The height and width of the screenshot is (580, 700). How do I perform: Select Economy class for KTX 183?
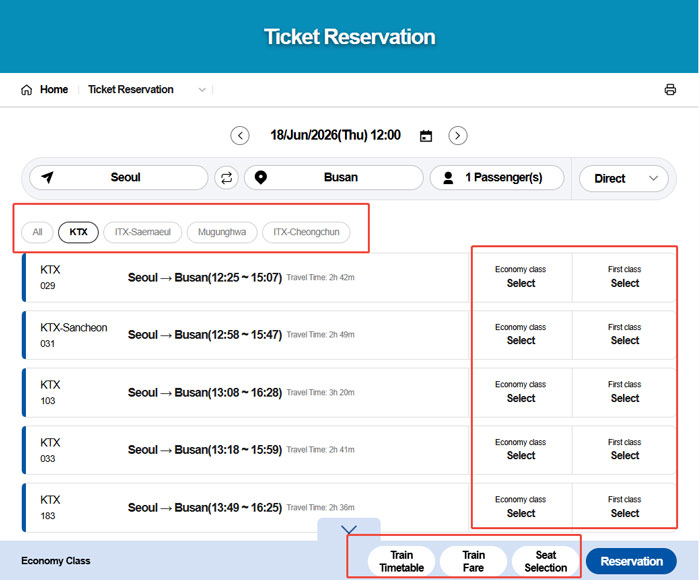[x=521, y=507]
